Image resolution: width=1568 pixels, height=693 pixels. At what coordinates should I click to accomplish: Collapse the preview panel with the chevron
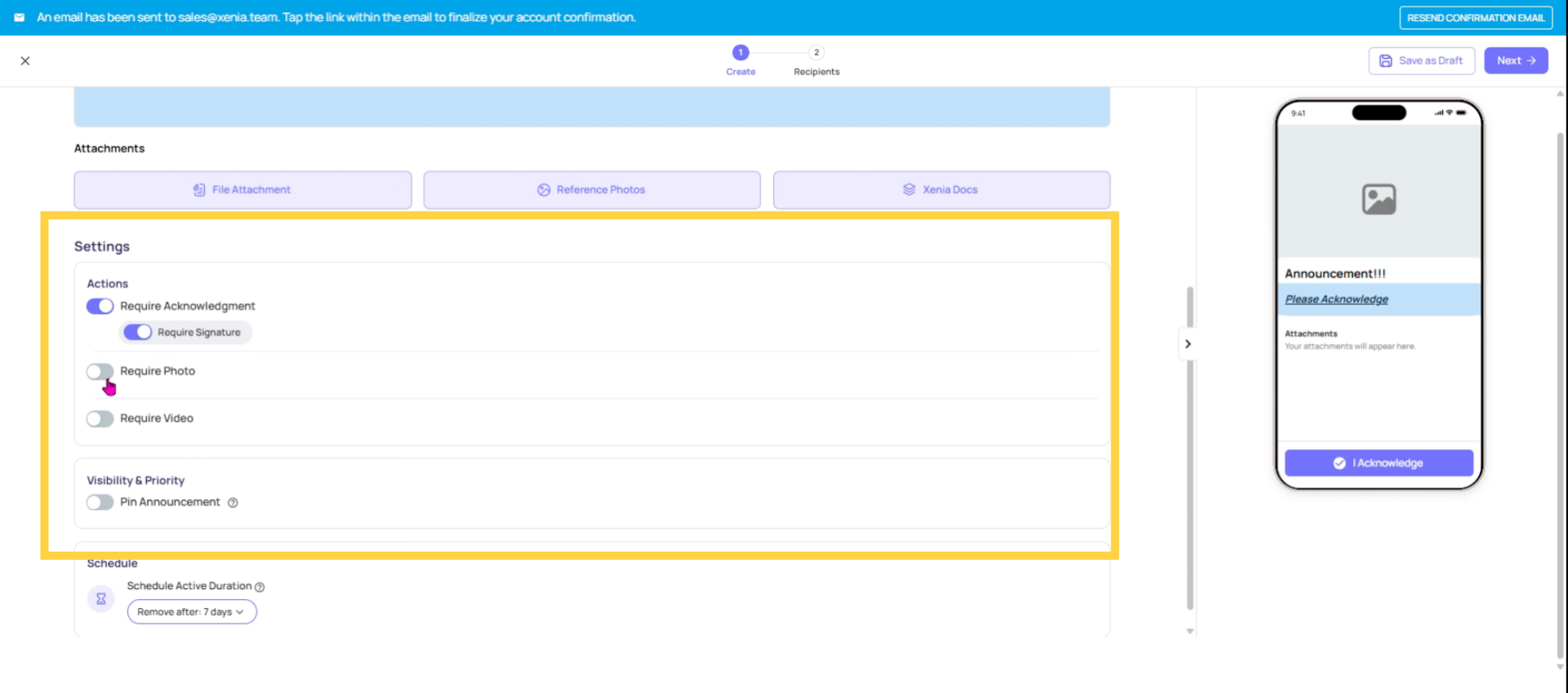click(1188, 344)
